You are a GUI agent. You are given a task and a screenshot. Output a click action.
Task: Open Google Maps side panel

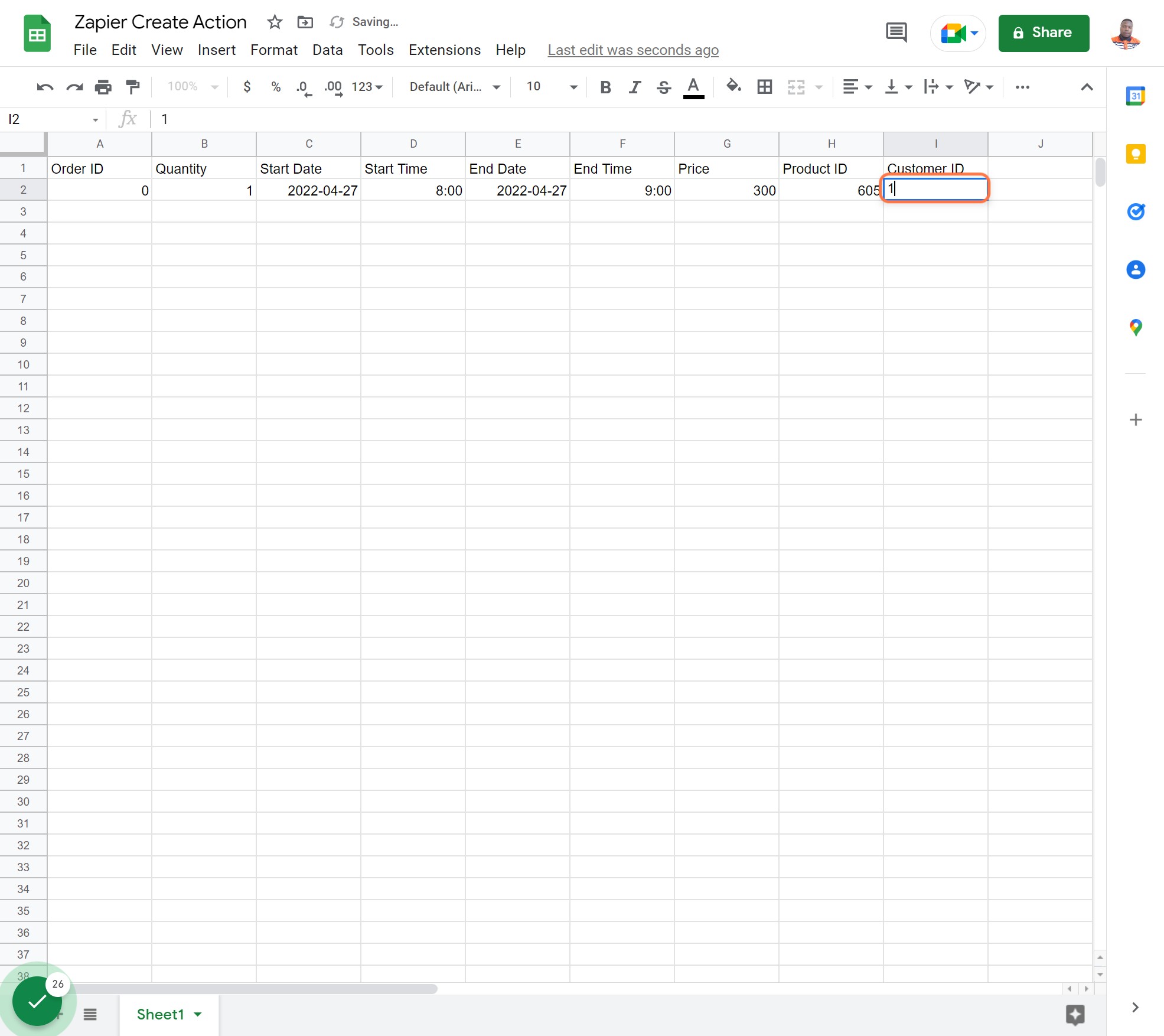click(1136, 328)
